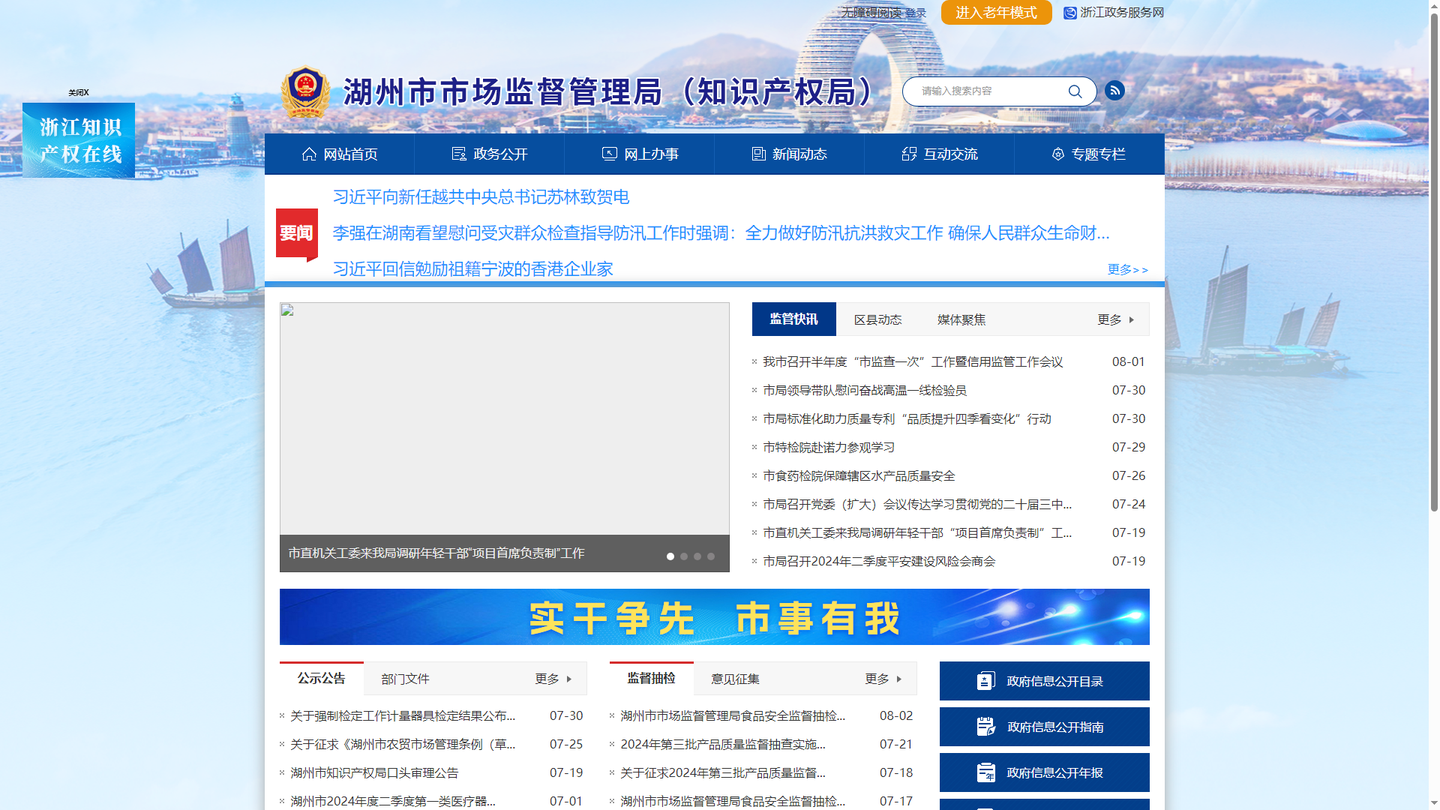Select the second carousel dot
The height and width of the screenshot is (810, 1440).
pos(684,556)
